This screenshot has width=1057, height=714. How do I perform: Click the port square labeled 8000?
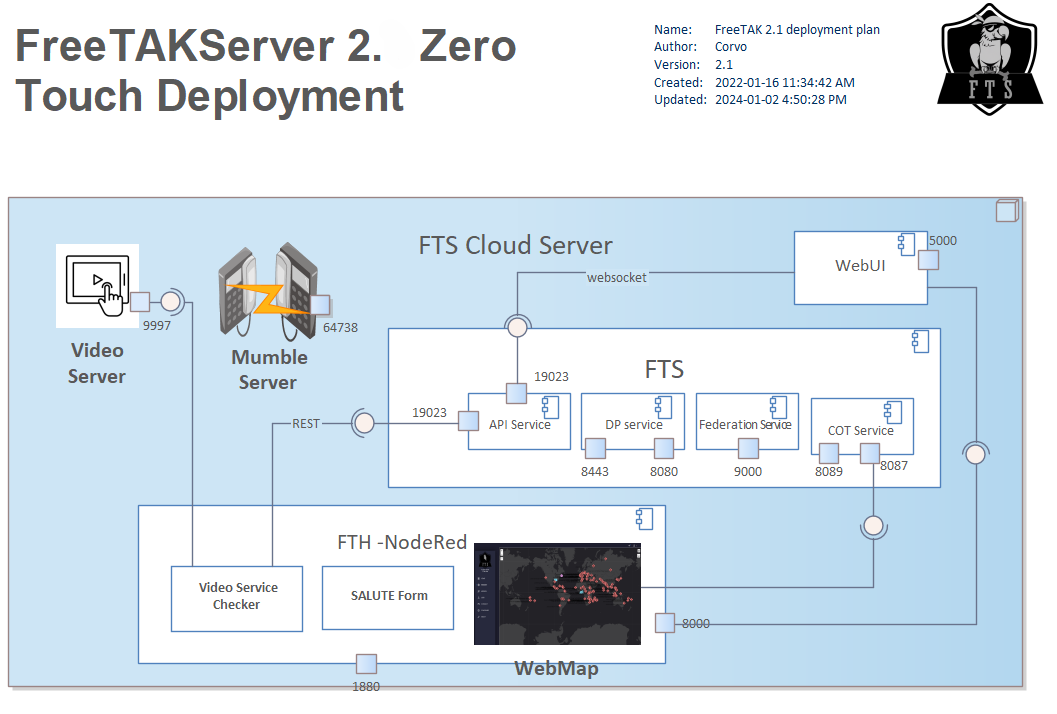[x=665, y=623]
